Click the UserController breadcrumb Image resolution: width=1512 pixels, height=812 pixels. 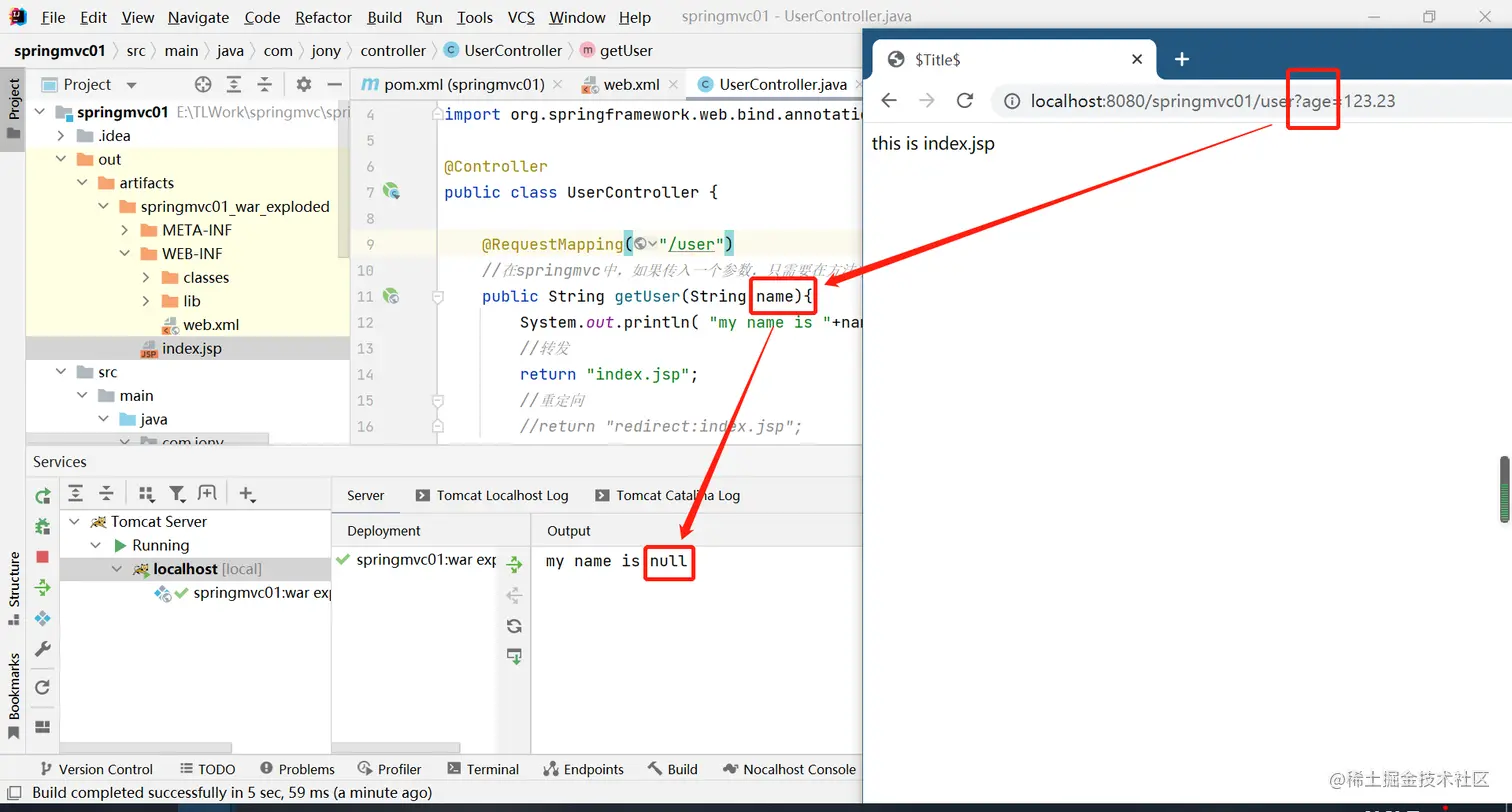[503, 50]
